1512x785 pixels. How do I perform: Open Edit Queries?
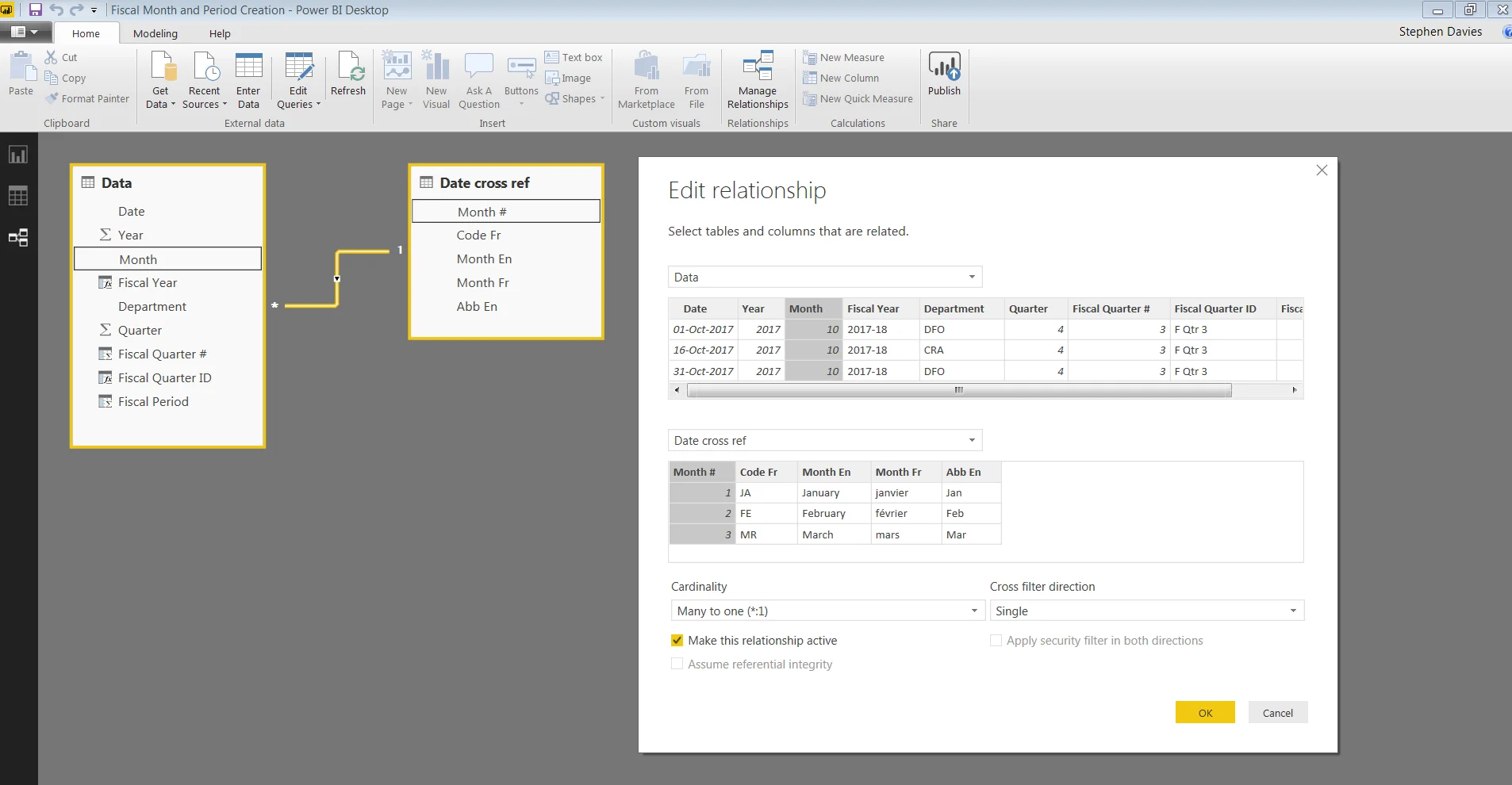(298, 80)
